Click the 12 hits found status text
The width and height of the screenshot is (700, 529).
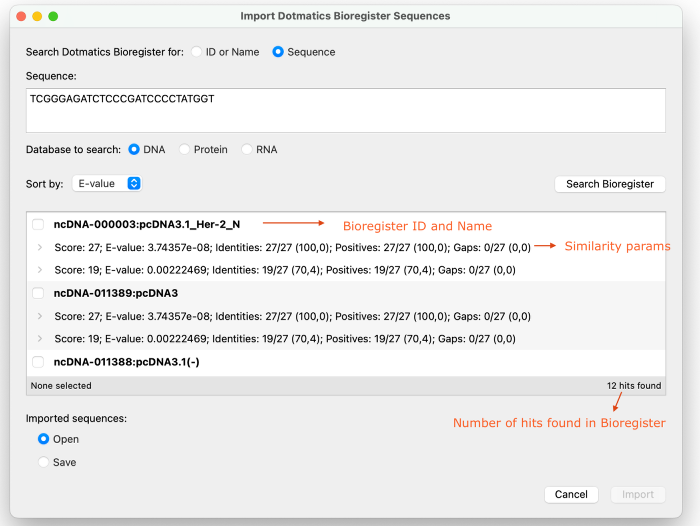point(633,386)
